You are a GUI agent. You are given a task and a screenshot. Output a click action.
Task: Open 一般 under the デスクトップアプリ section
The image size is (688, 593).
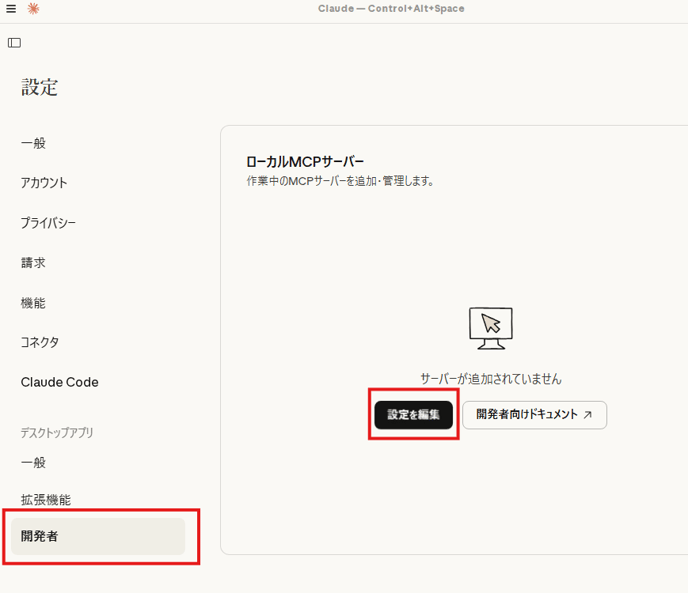tap(33, 463)
